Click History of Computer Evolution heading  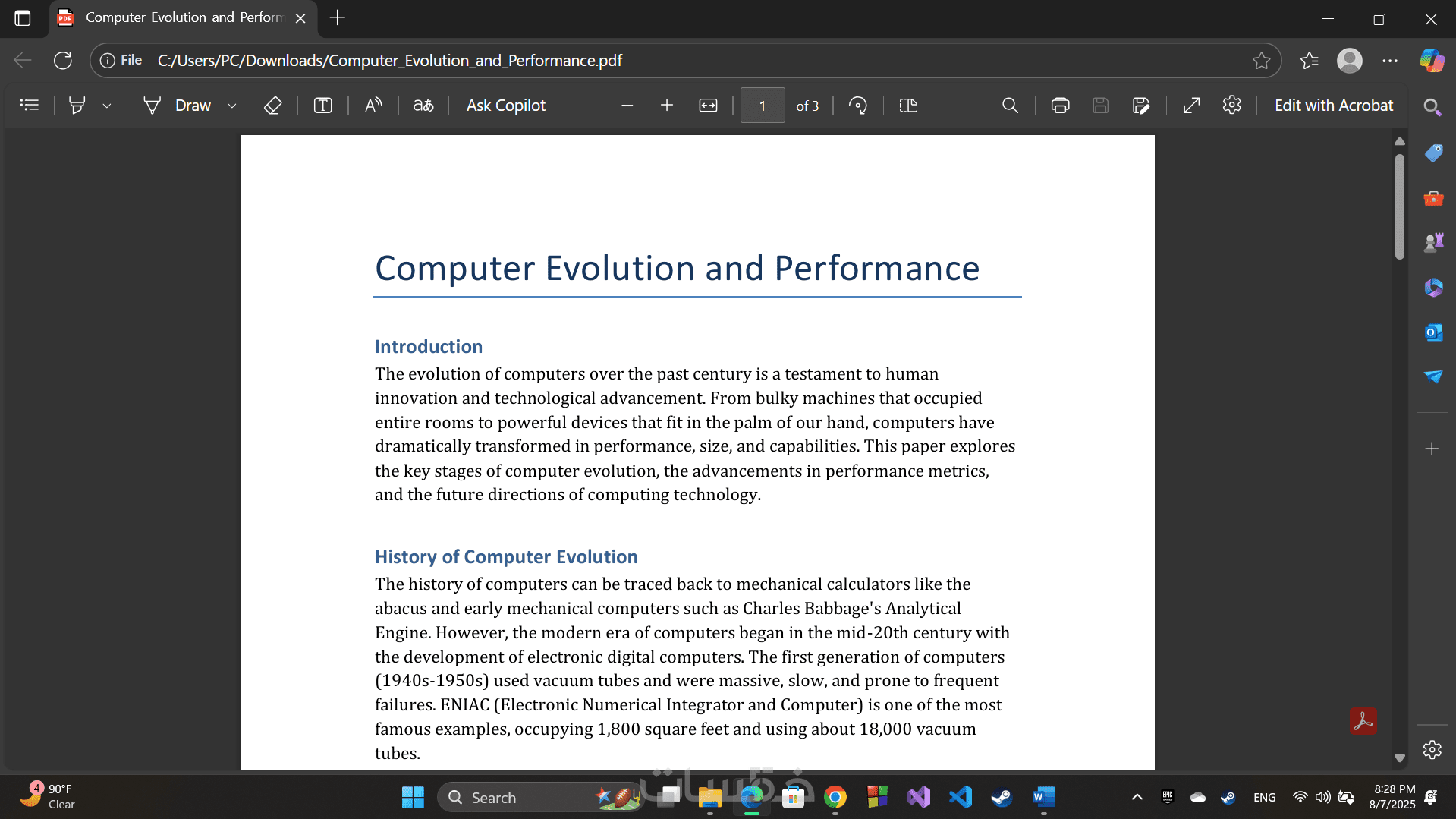506,557
